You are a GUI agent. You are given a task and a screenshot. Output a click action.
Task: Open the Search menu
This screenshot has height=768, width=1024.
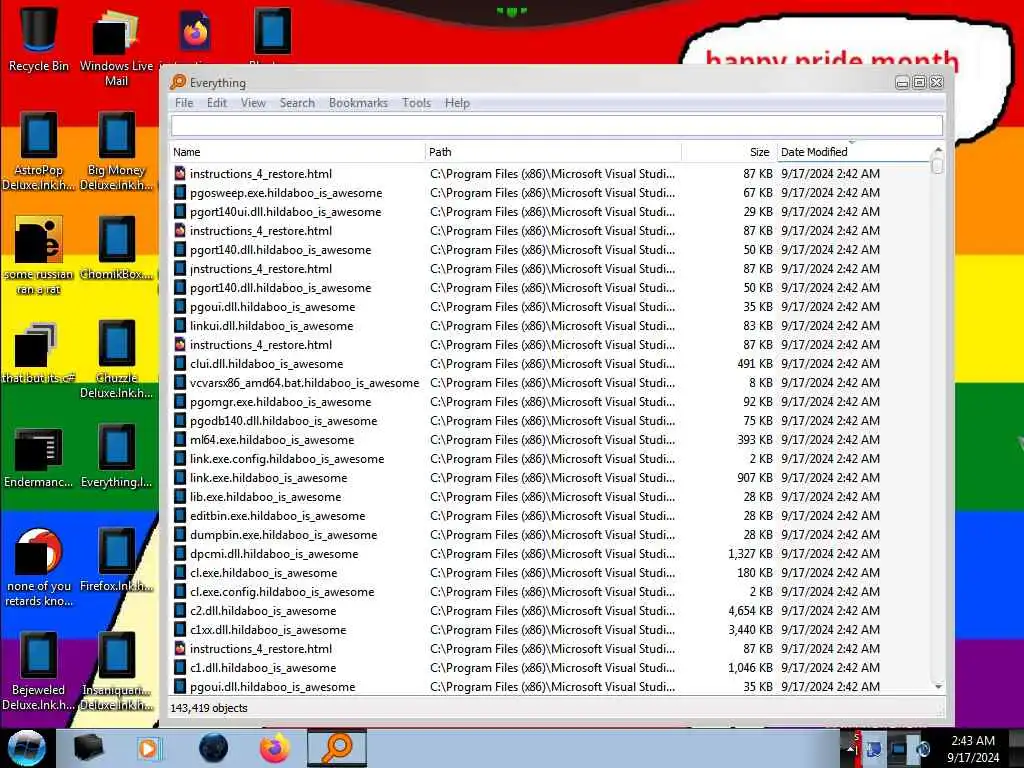point(297,103)
